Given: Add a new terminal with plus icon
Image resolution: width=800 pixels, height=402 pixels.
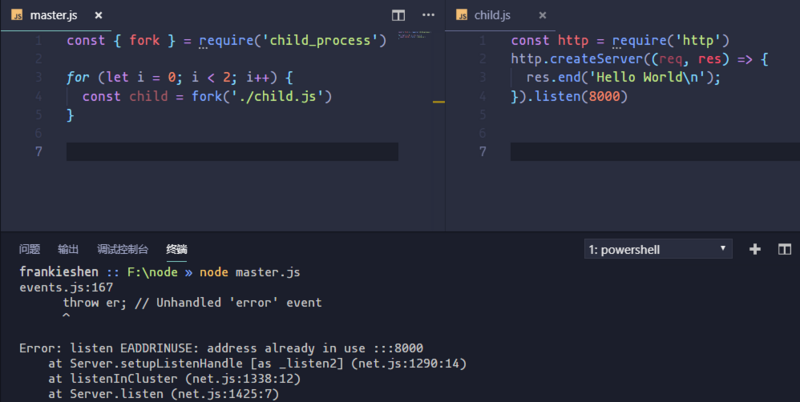Looking at the screenshot, I should click(755, 249).
